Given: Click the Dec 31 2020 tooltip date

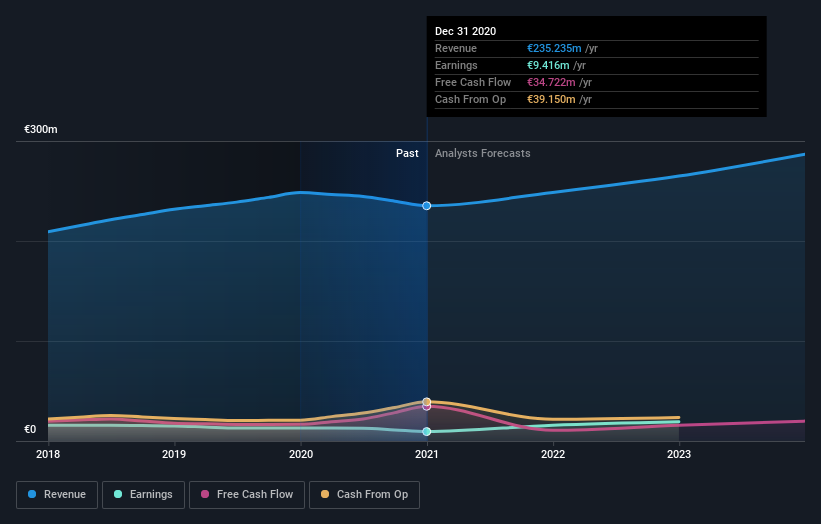Looking at the screenshot, I should (x=465, y=31).
